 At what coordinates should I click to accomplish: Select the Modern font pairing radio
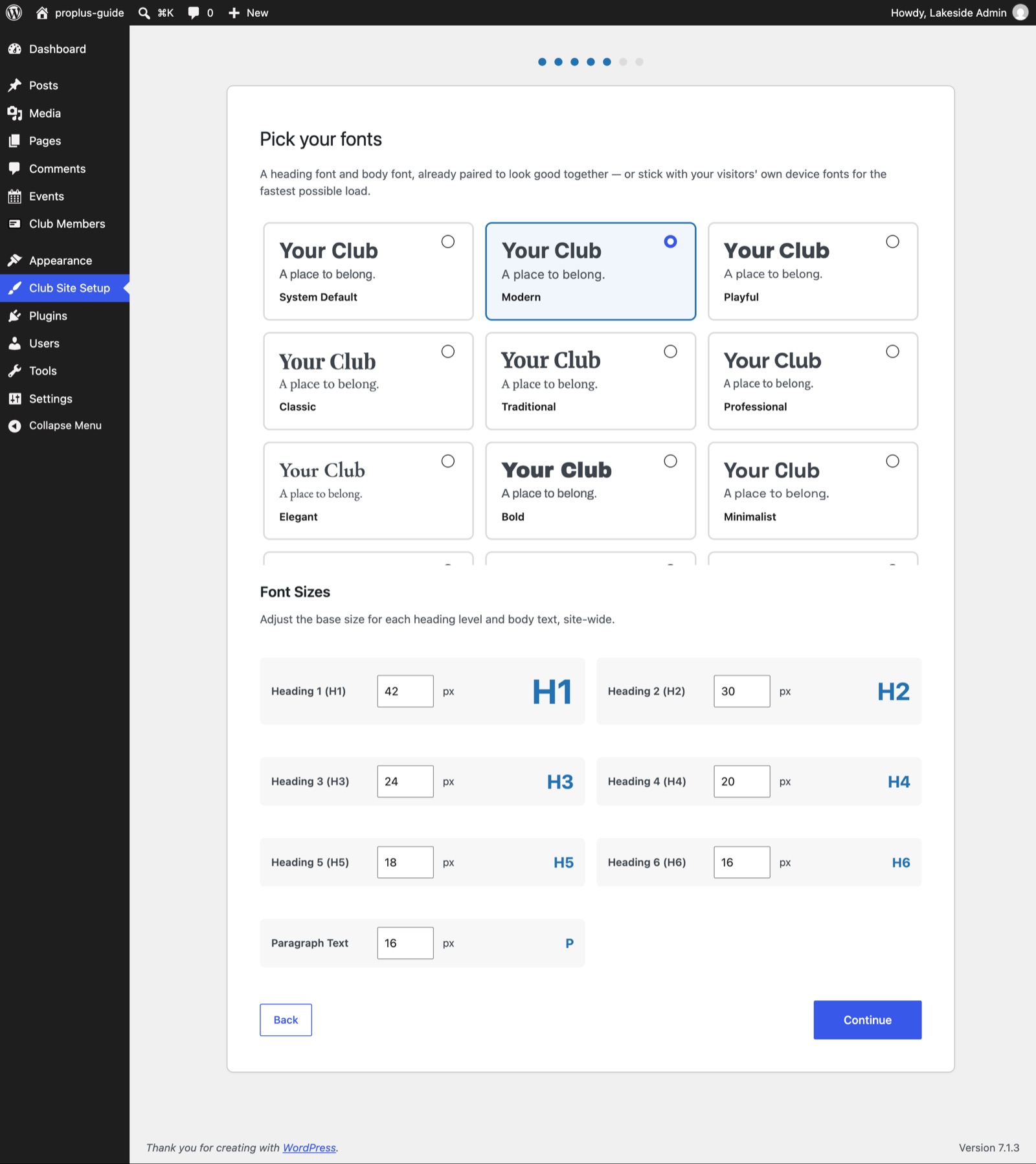click(x=670, y=241)
